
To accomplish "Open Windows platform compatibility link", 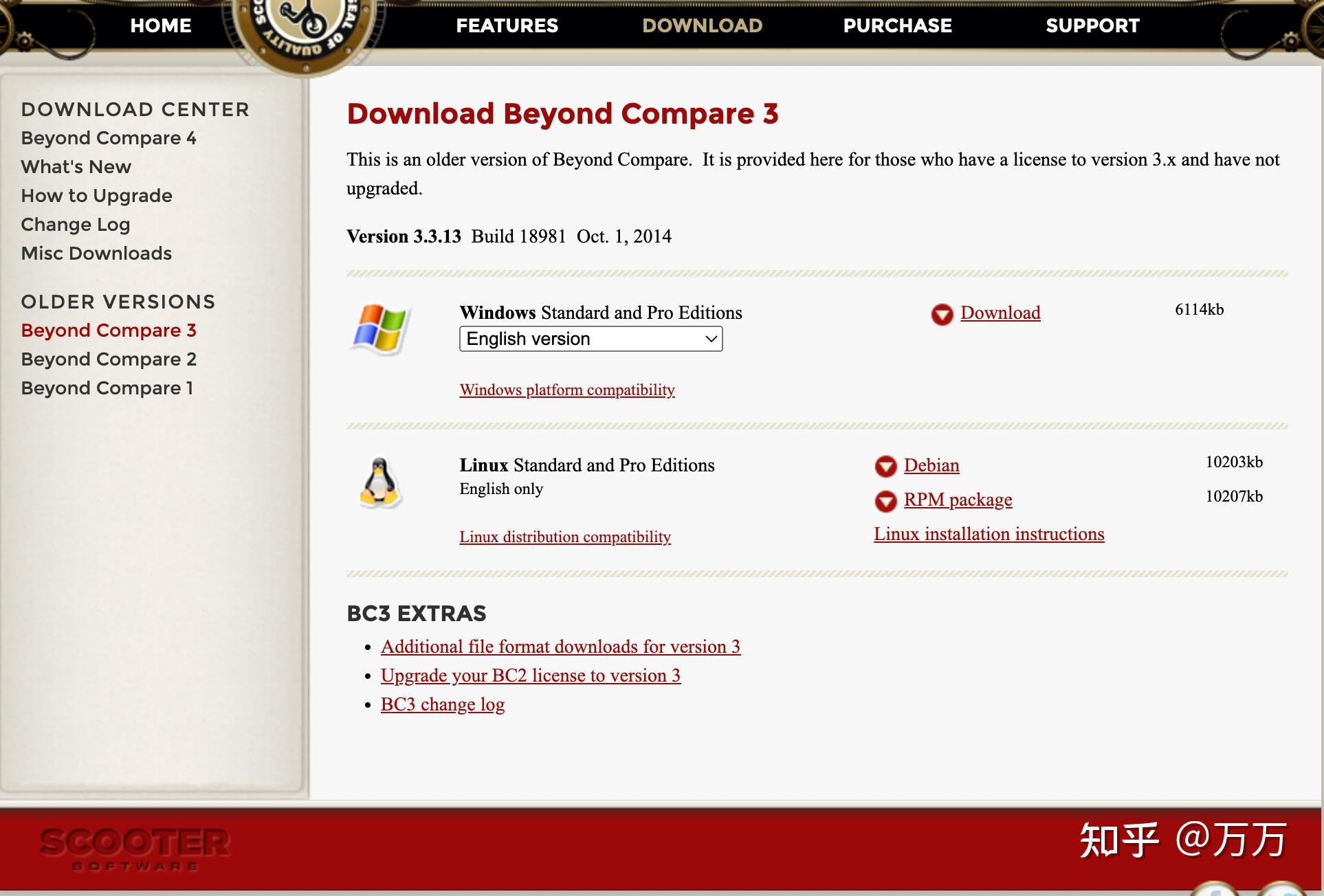I will point(567,390).
